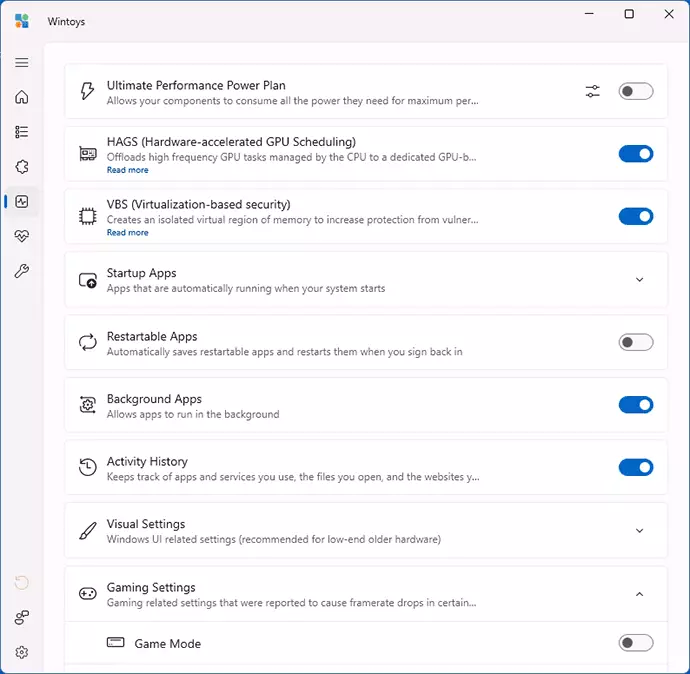This screenshot has height=674, width=690.
Task: Enable Ultimate Performance Power Plan toggle
Action: [x=635, y=92]
